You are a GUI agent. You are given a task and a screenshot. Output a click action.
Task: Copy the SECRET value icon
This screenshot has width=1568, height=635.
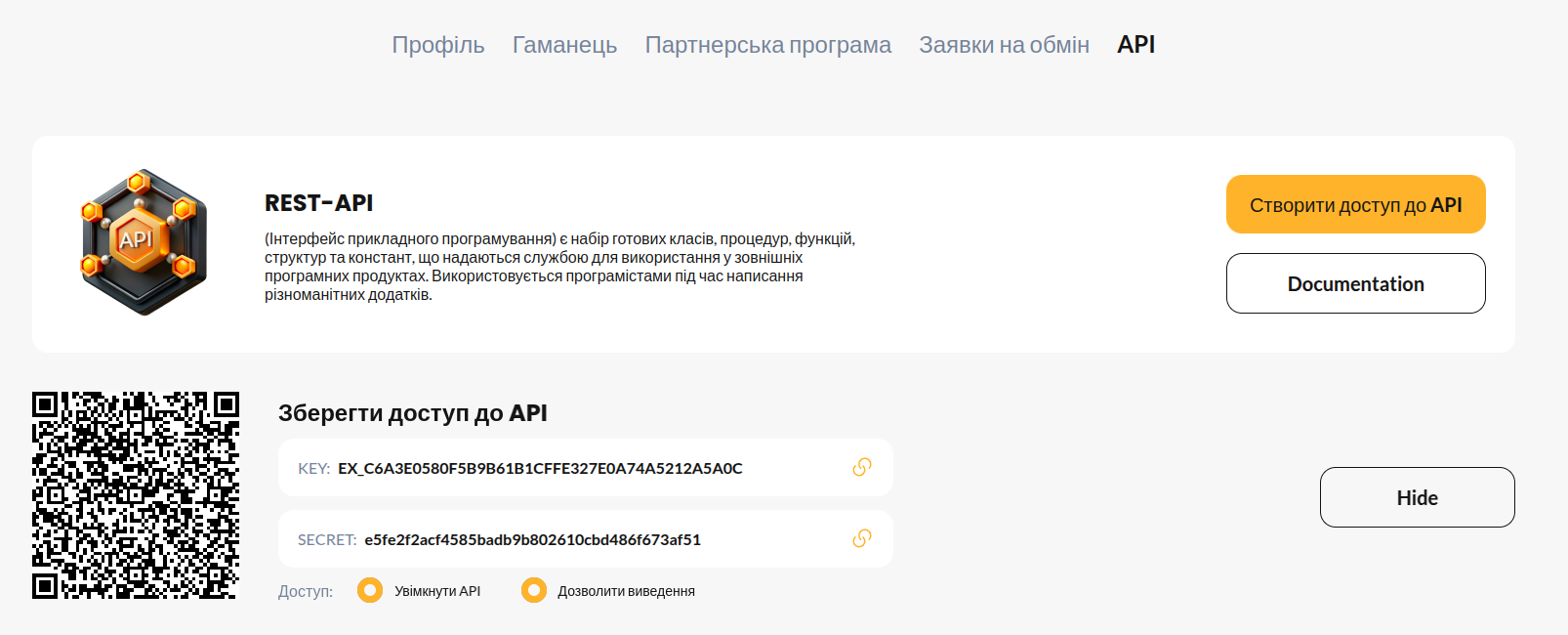861,538
